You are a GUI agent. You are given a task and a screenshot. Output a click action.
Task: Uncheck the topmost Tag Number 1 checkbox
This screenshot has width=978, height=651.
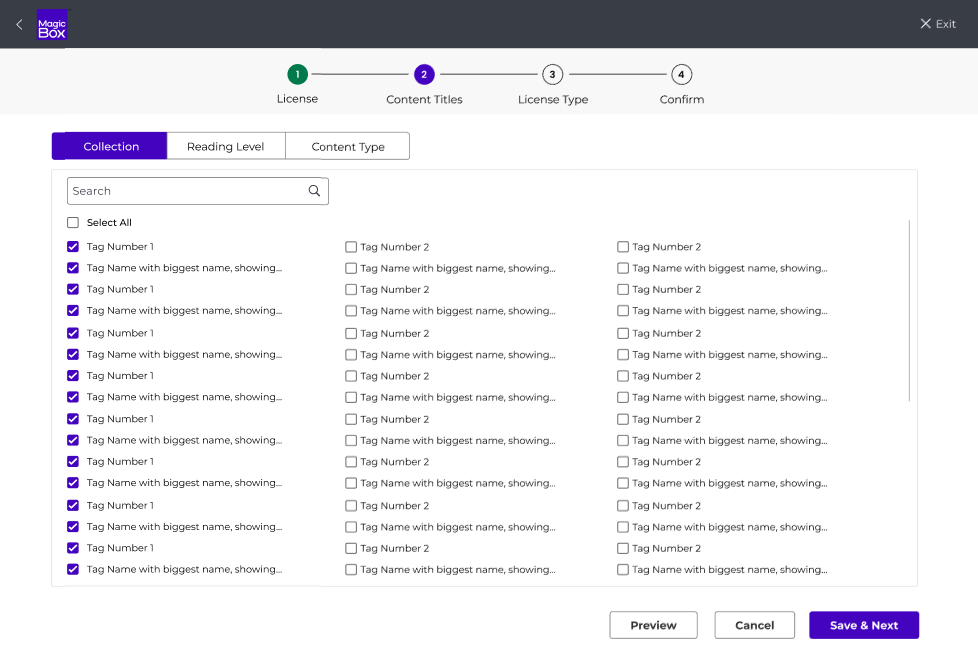point(73,247)
